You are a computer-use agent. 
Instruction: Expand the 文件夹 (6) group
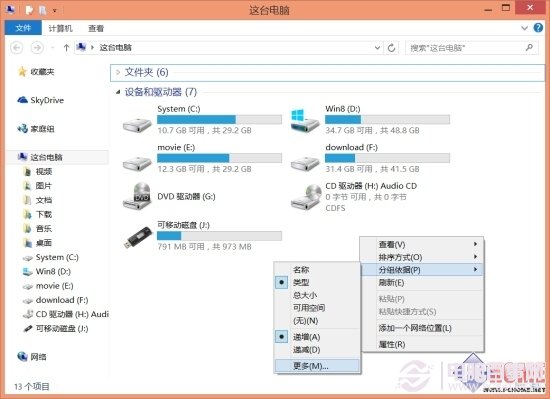coord(118,73)
